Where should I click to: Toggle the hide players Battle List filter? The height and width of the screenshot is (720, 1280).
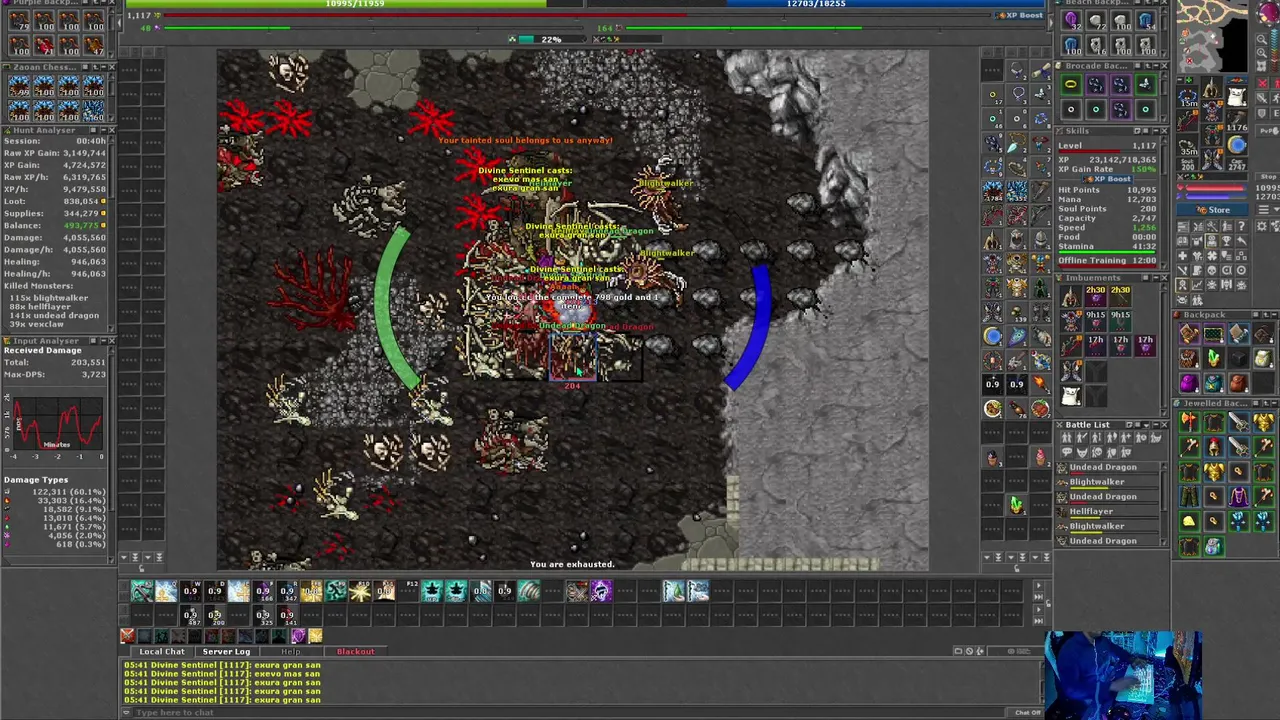pyautogui.click(x=1067, y=438)
